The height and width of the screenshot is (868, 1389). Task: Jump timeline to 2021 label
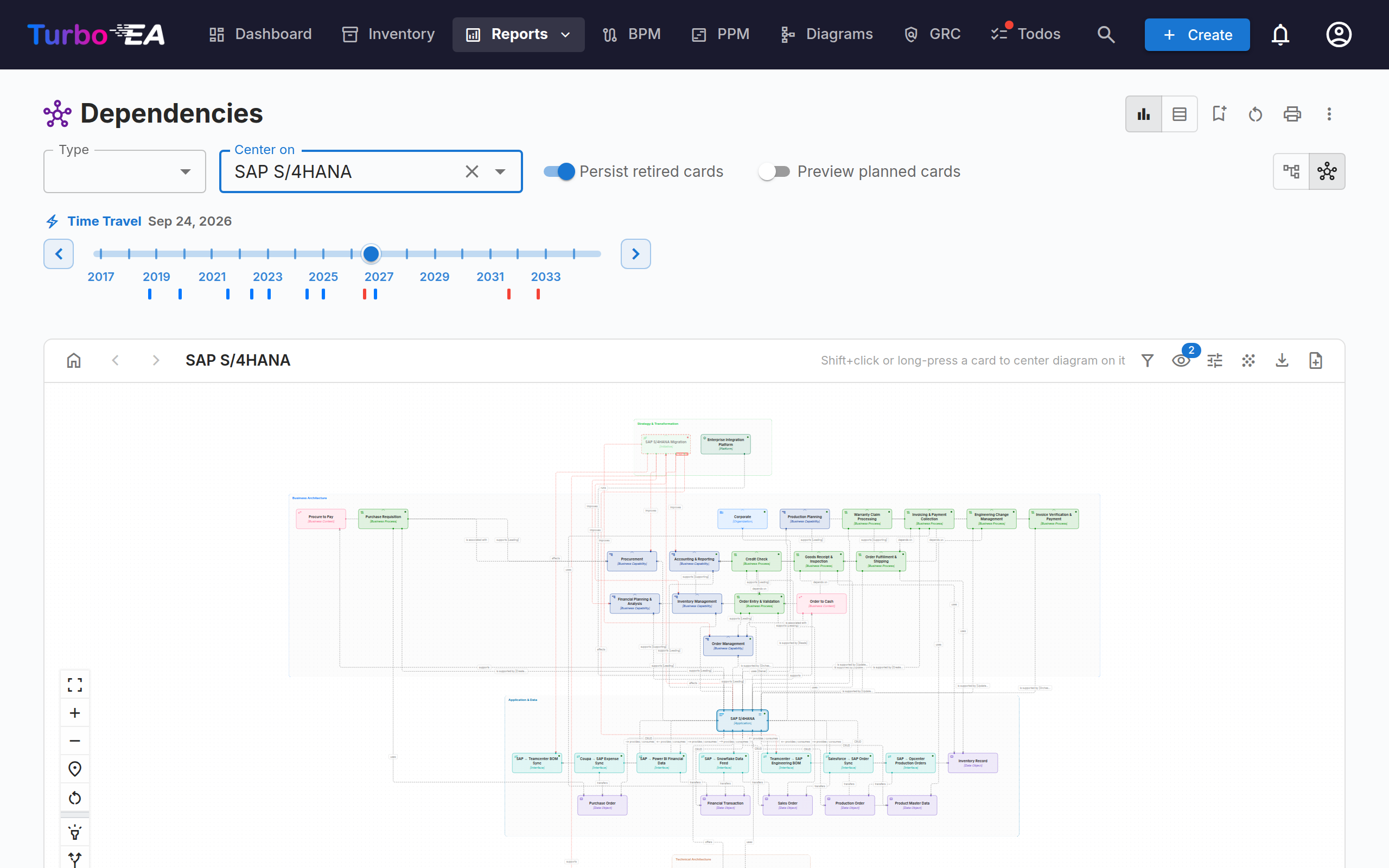212,277
